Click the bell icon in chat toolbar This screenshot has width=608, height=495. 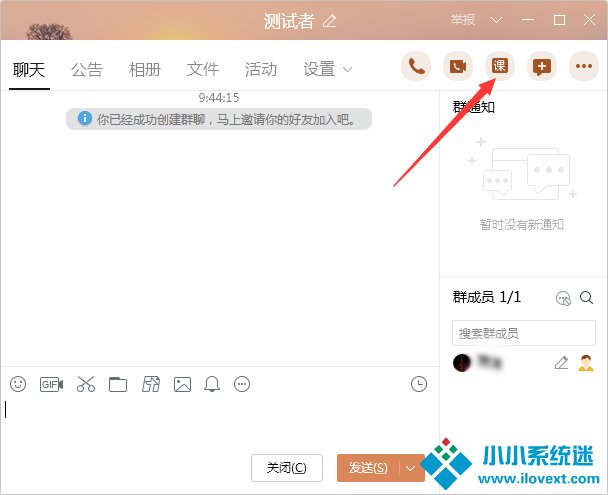[x=212, y=384]
